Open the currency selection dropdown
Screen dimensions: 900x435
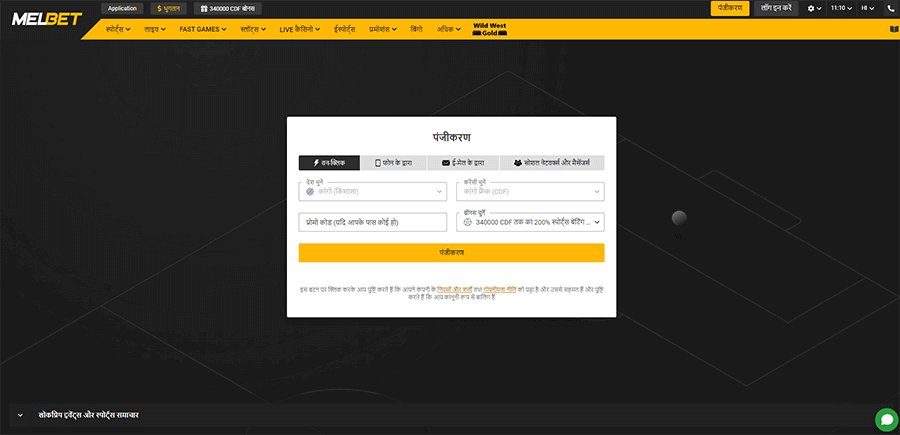[x=530, y=192]
